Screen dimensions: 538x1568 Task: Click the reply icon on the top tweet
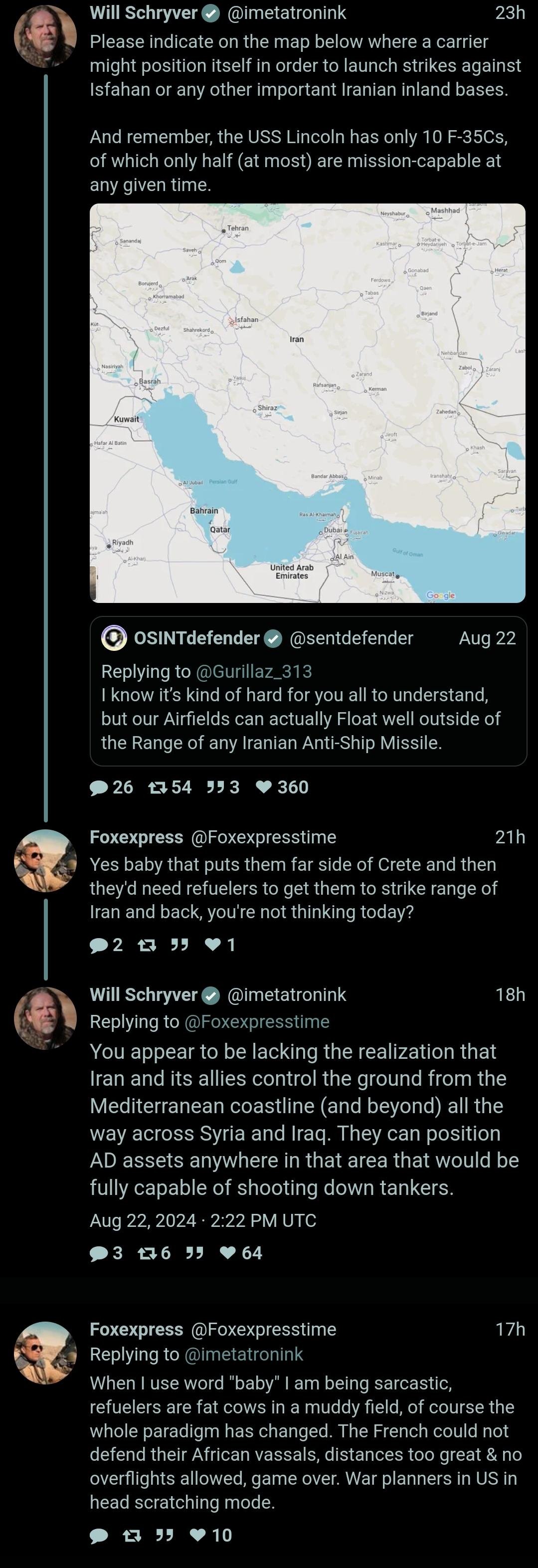(x=99, y=787)
